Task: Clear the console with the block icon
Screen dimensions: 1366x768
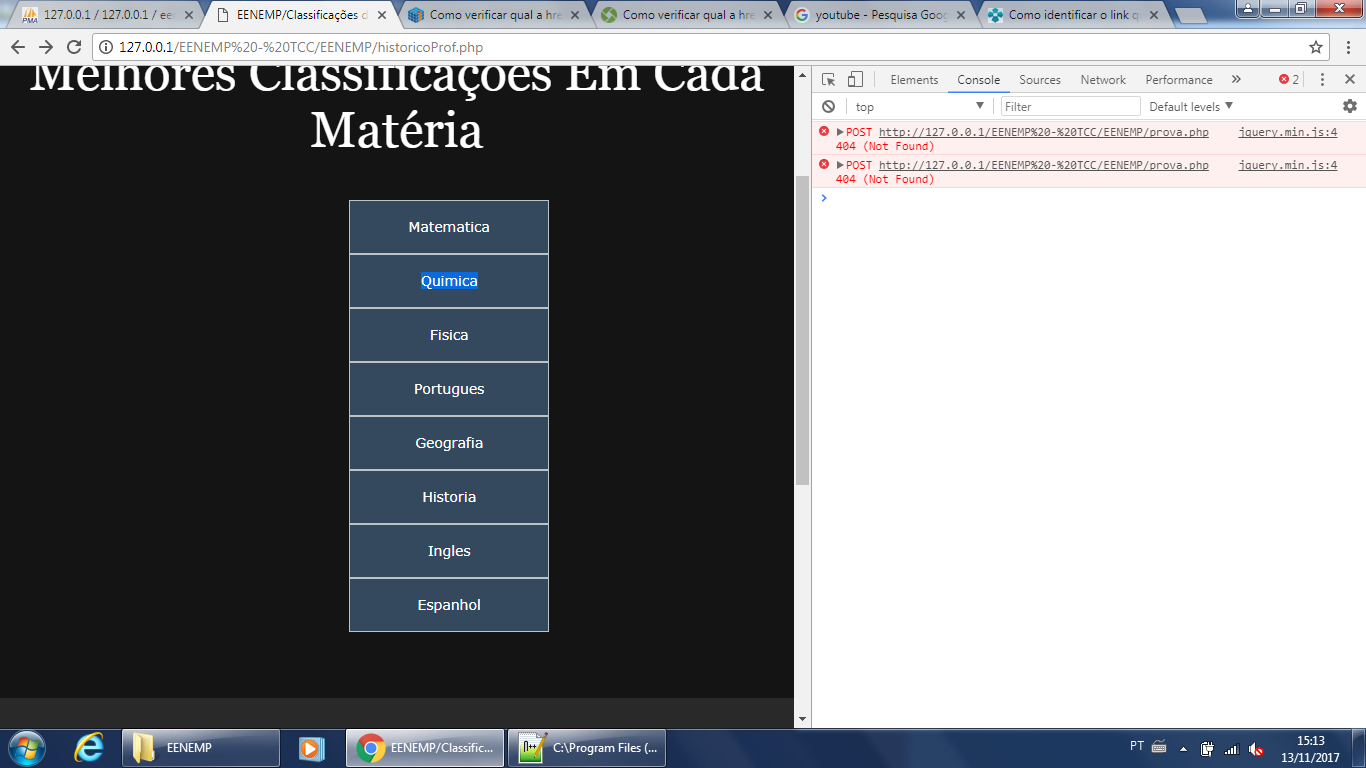Action: click(x=828, y=106)
